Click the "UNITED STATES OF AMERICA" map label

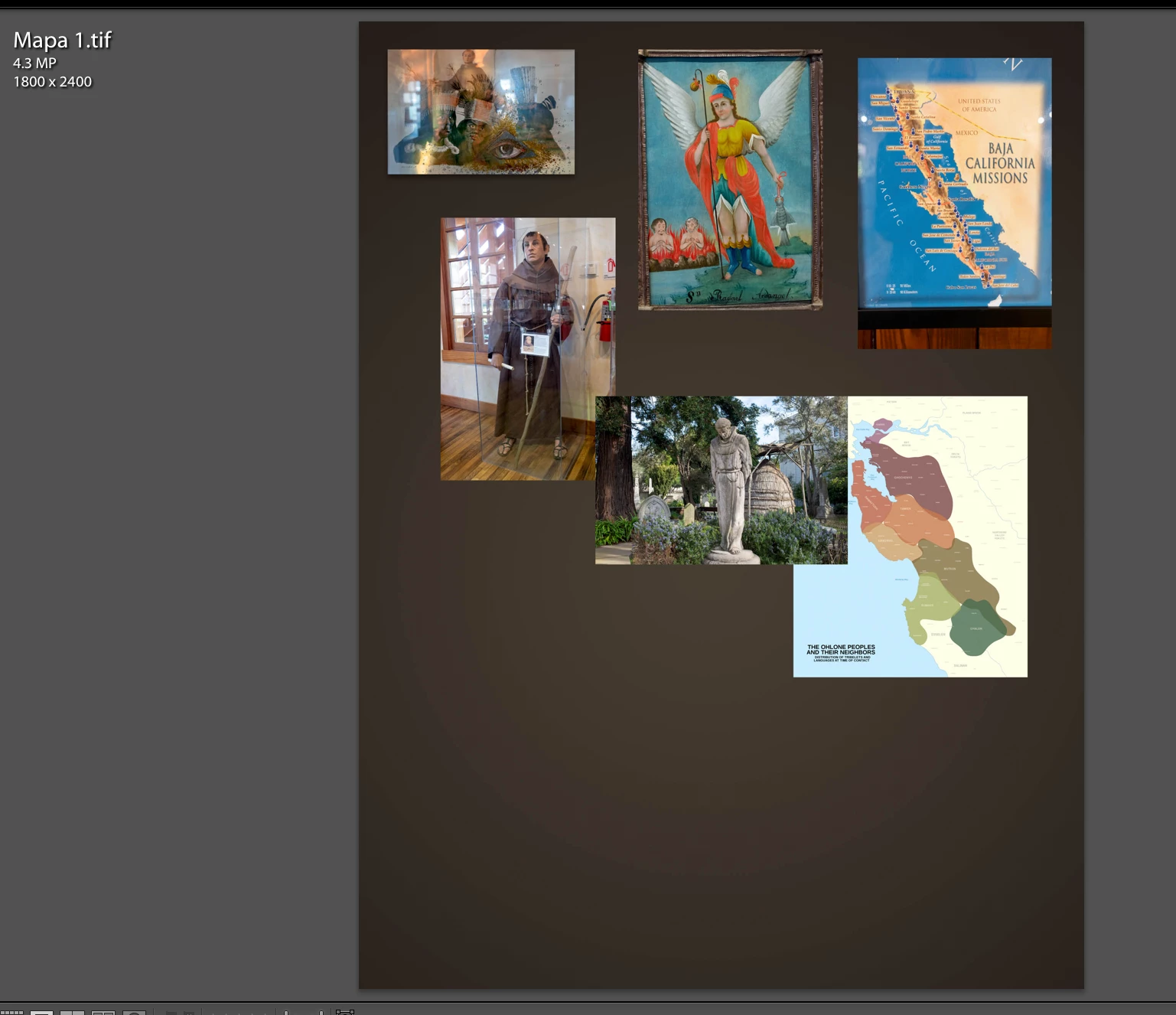click(979, 105)
